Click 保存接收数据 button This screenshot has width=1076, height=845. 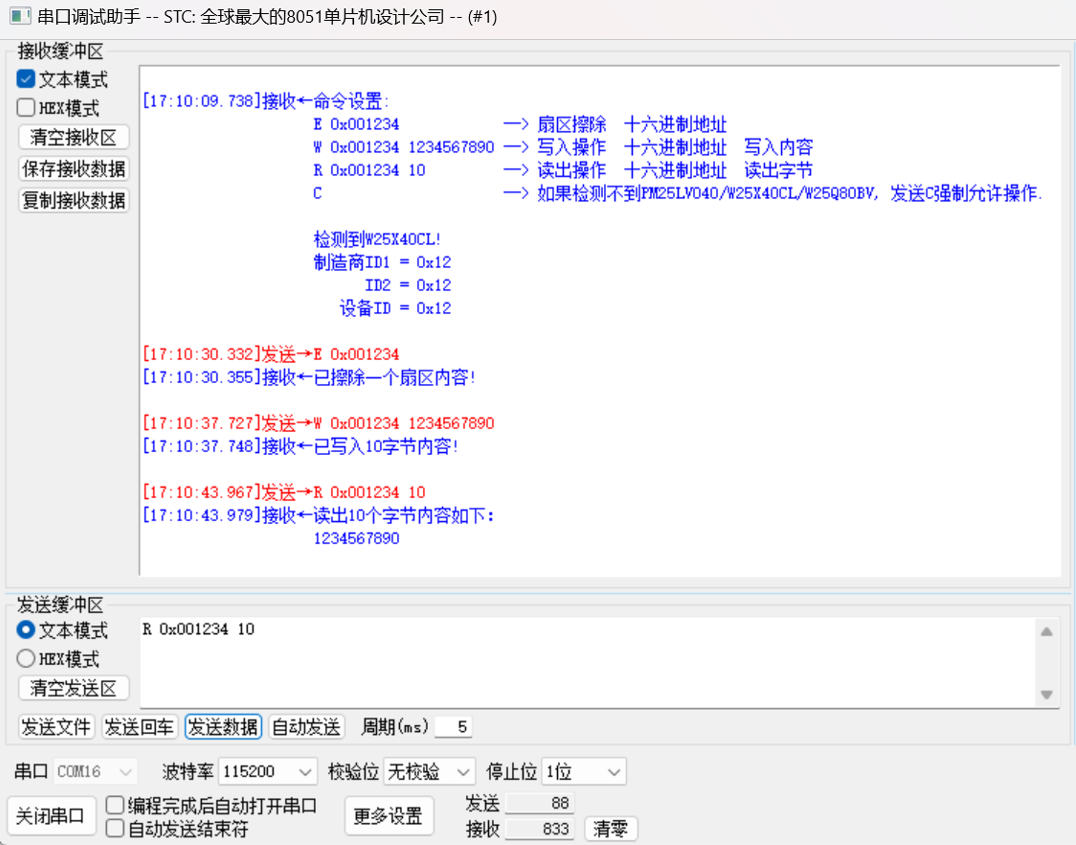click(74, 169)
